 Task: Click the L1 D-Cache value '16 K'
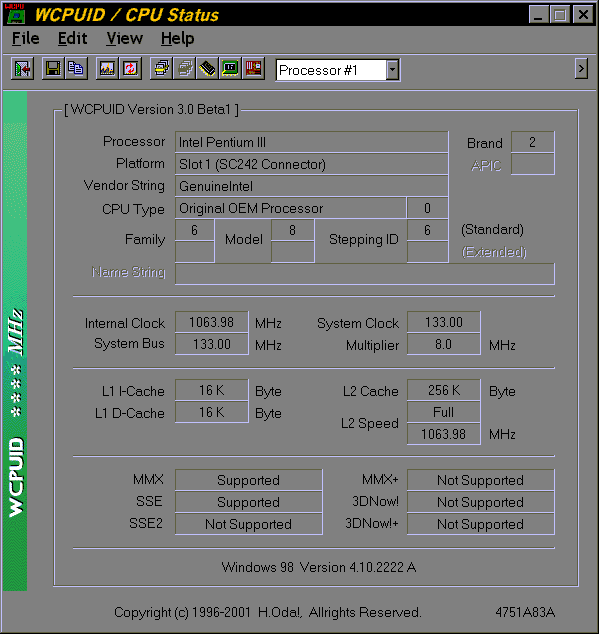[212, 412]
